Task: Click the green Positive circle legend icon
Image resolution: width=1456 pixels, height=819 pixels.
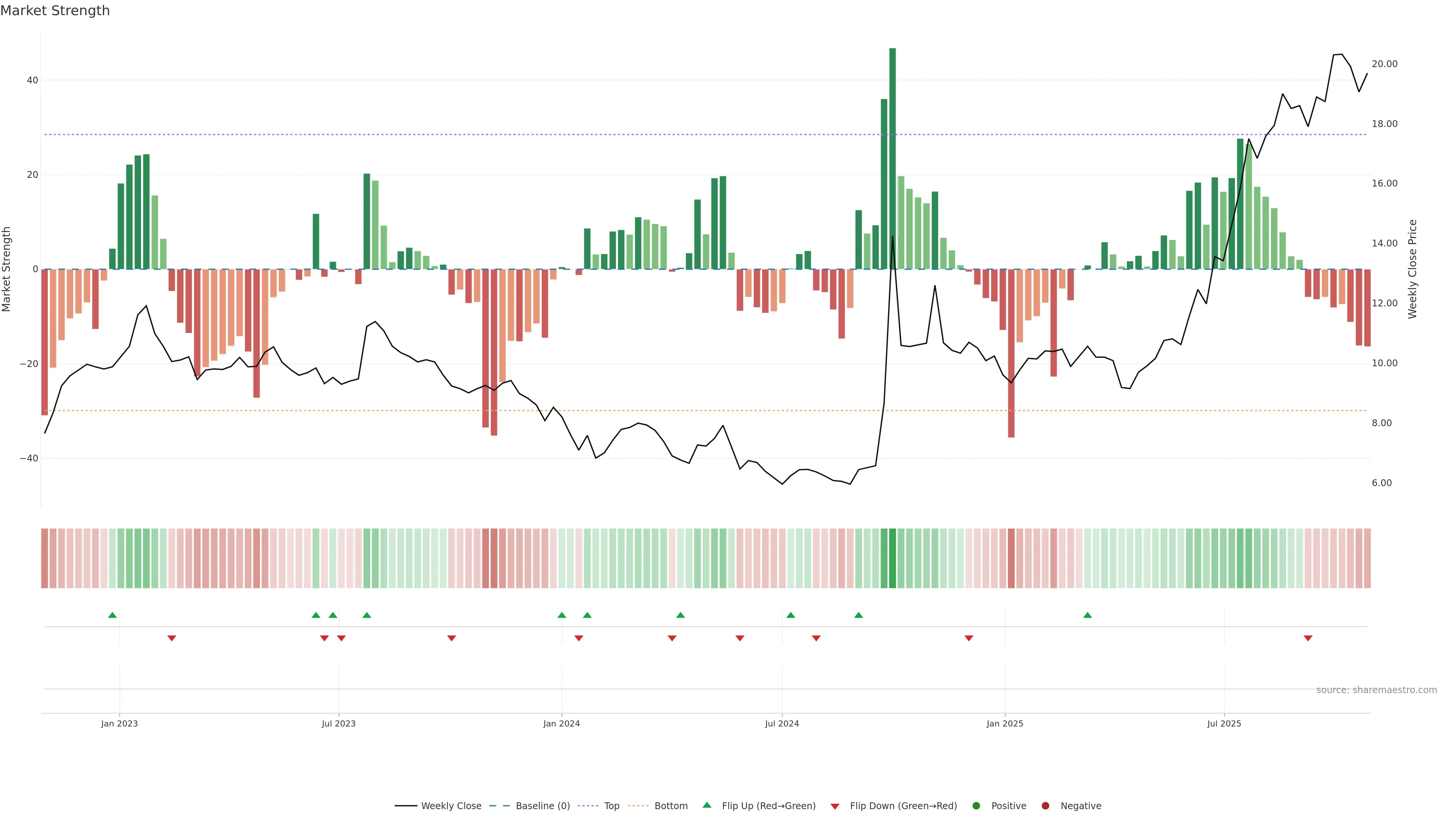Action: pyautogui.click(x=976, y=806)
